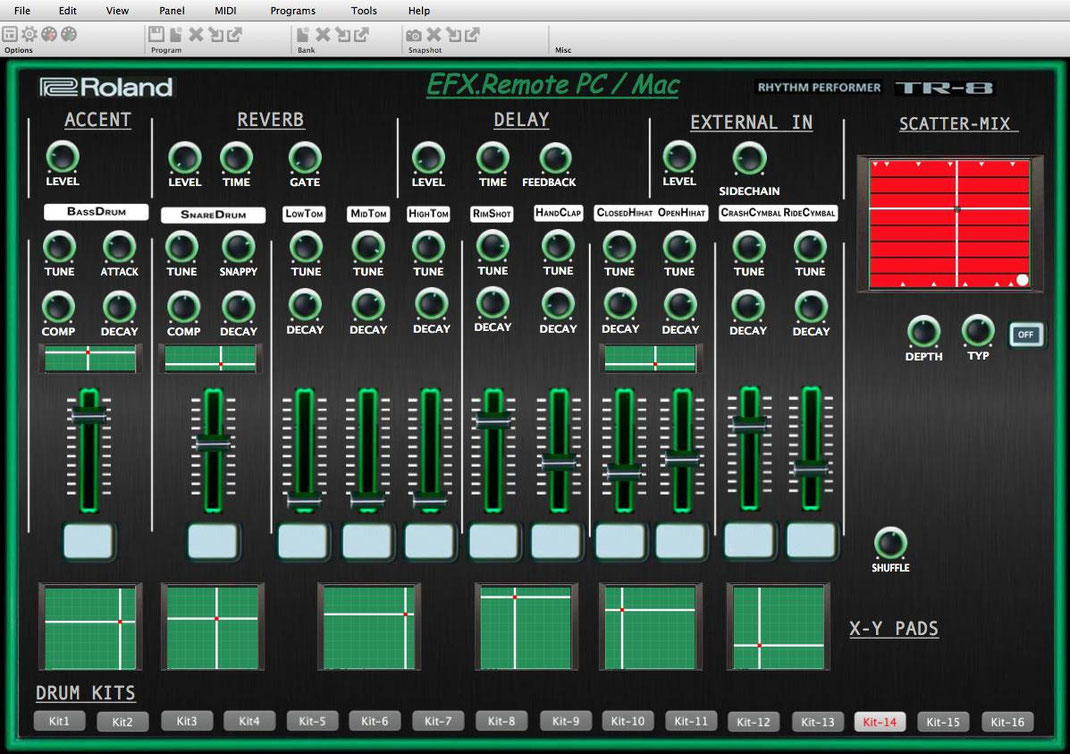This screenshot has height=754, width=1070.
Task: Create a new bank with the page icon
Action: pyautogui.click(x=303, y=34)
